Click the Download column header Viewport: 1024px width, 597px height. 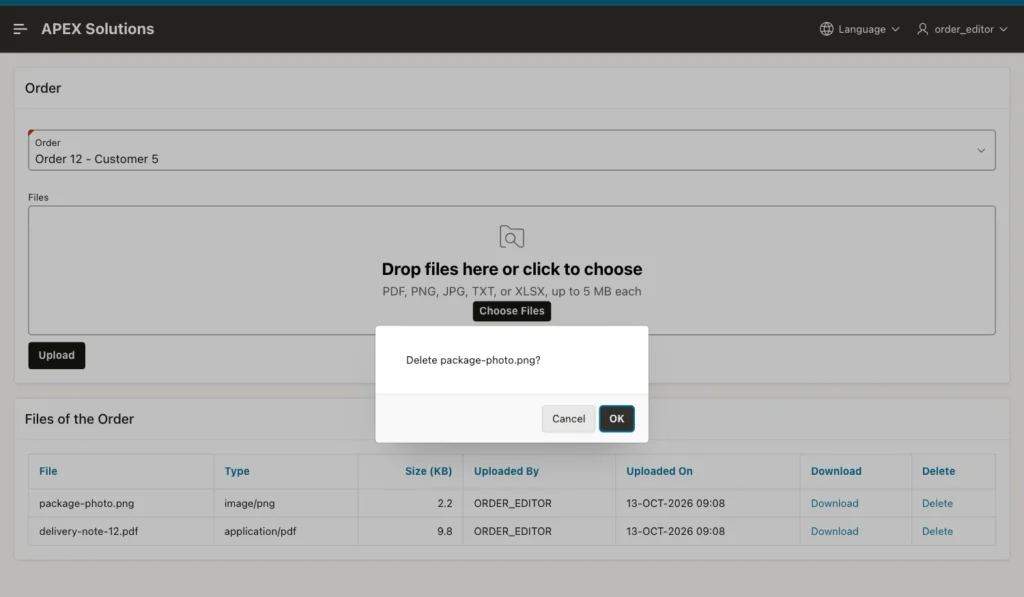point(836,471)
